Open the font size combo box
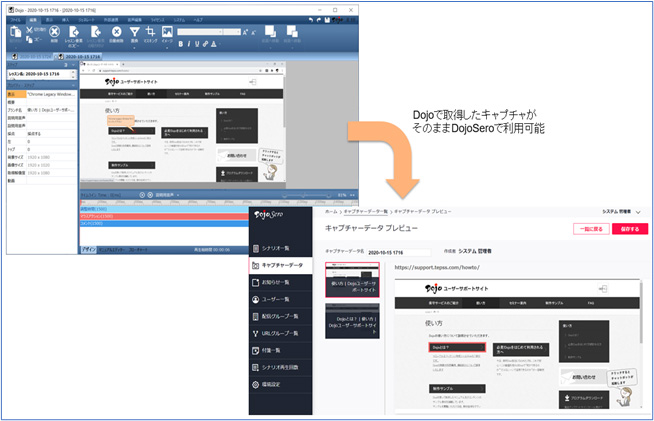The image size is (654, 421). (x=232, y=32)
